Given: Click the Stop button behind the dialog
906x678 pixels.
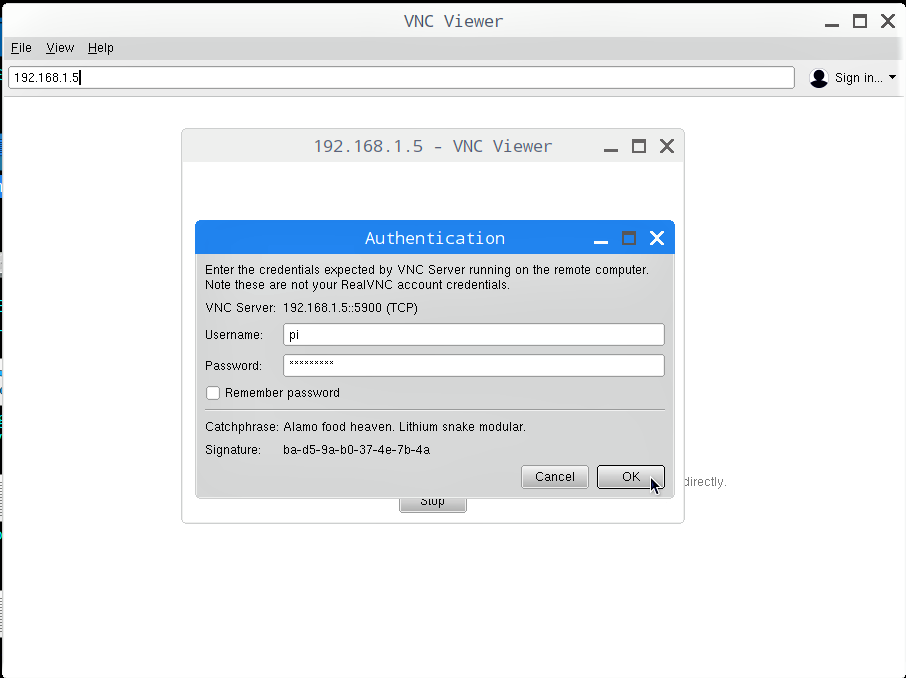Looking at the screenshot, I should [x=433, y=503].
